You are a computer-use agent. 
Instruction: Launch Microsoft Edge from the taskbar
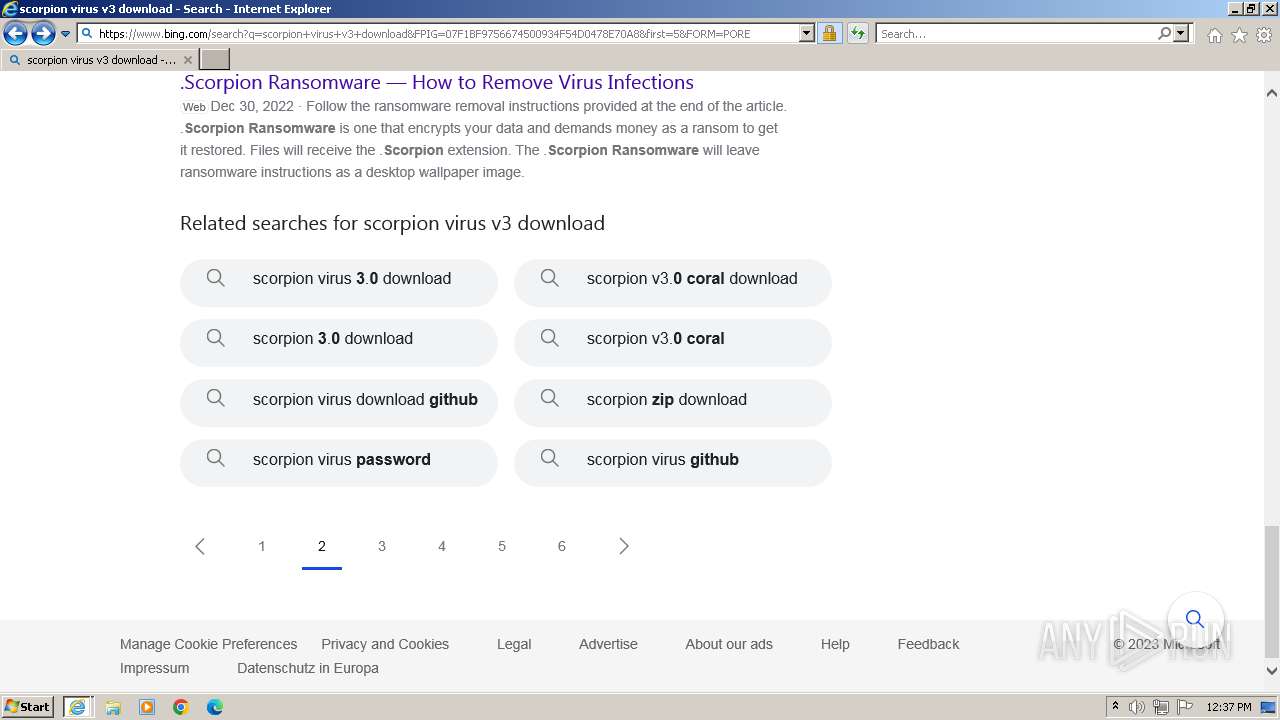[x=215, y=707]
